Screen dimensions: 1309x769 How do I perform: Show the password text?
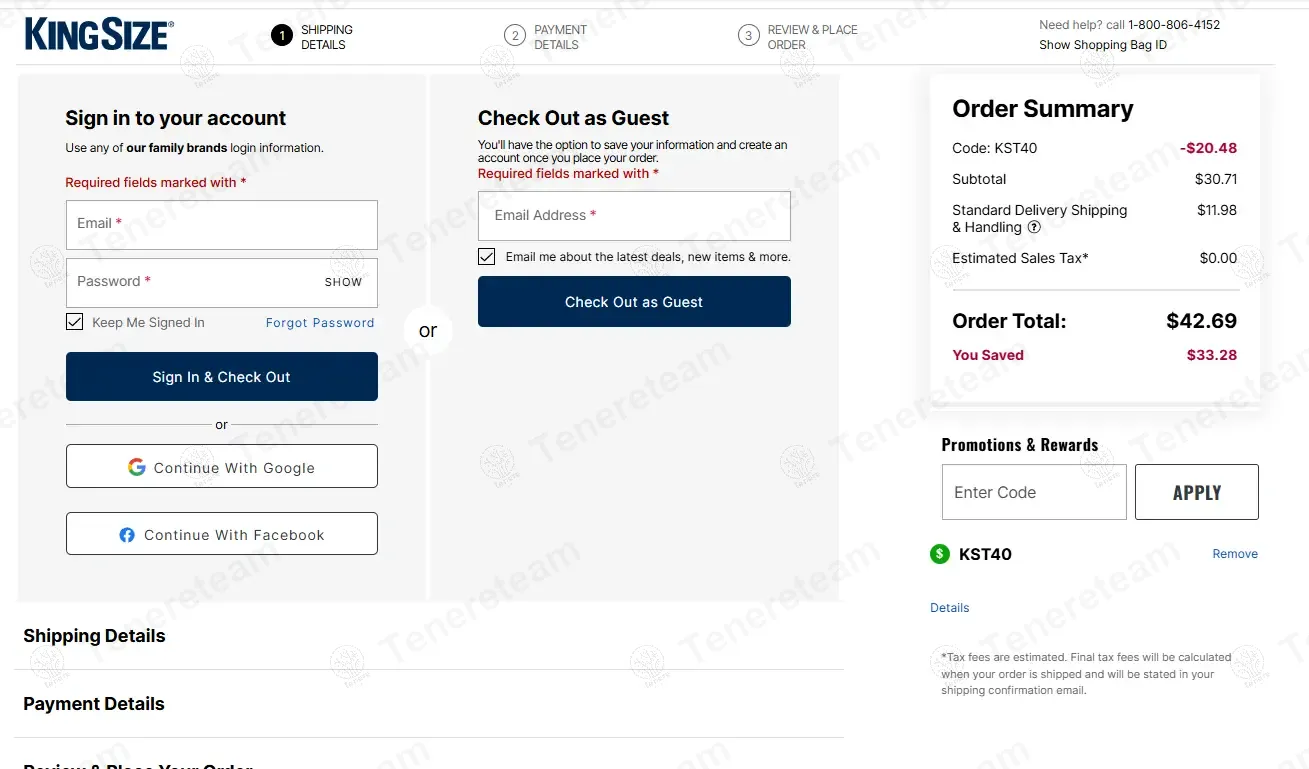[x=343, y=282]
